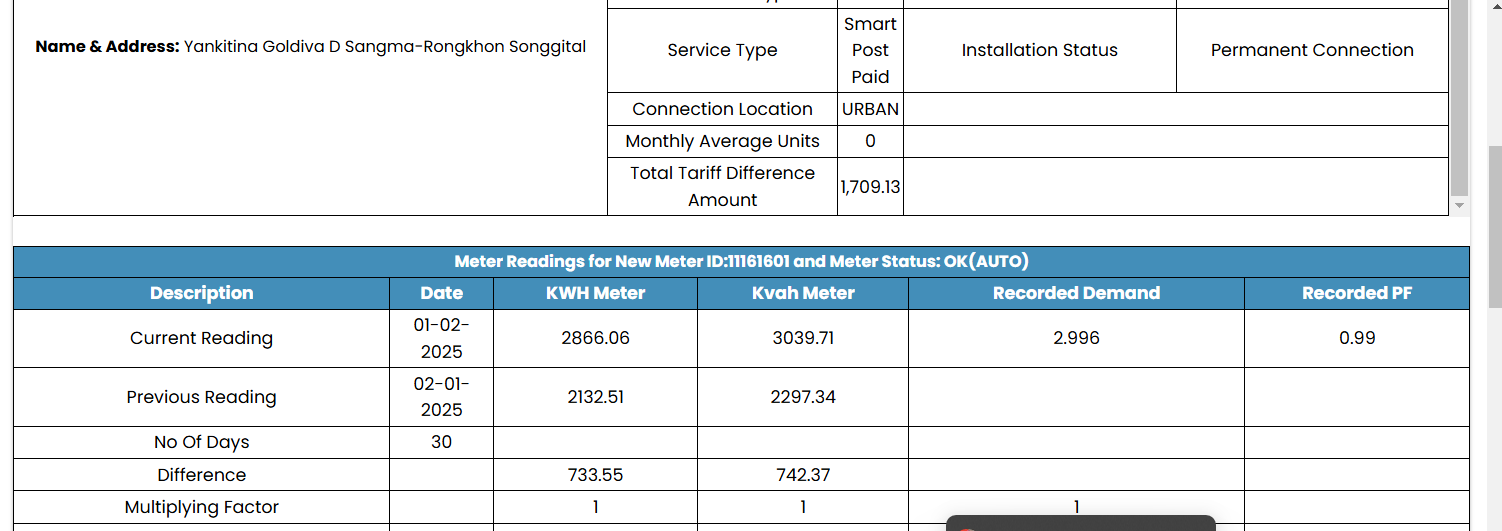Image resolution: width=1502 pixels, height=531 pixels.
Task: Click the 1,709.13 tariff amount value
Action: [x=870, y=186]
